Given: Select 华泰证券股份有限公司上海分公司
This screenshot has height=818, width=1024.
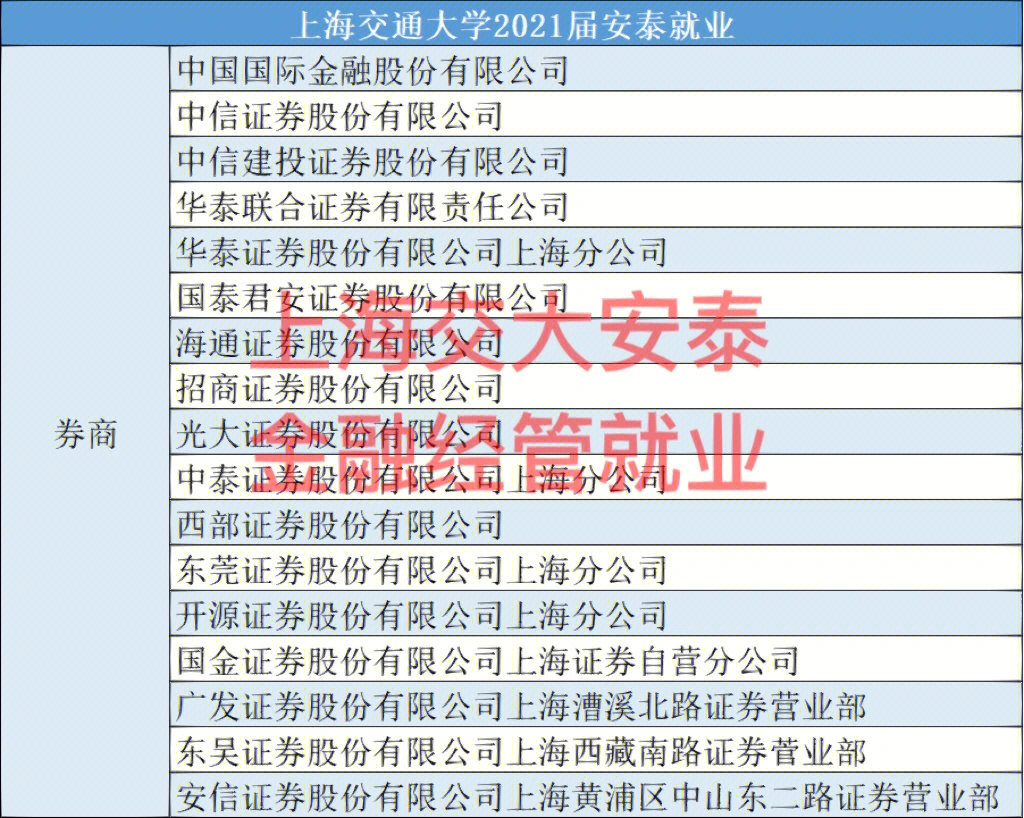Looking at the screenshot, I should click(x=596, y=251).
